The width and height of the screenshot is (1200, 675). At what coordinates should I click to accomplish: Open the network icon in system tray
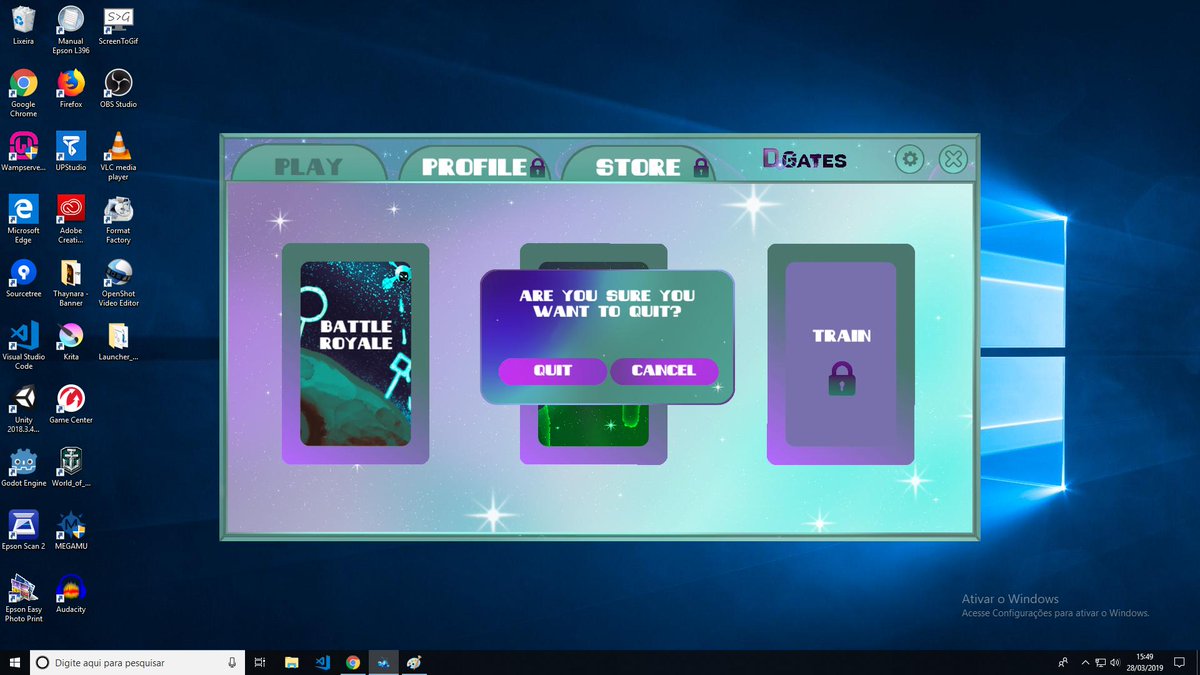click(x=1100, y=662)
